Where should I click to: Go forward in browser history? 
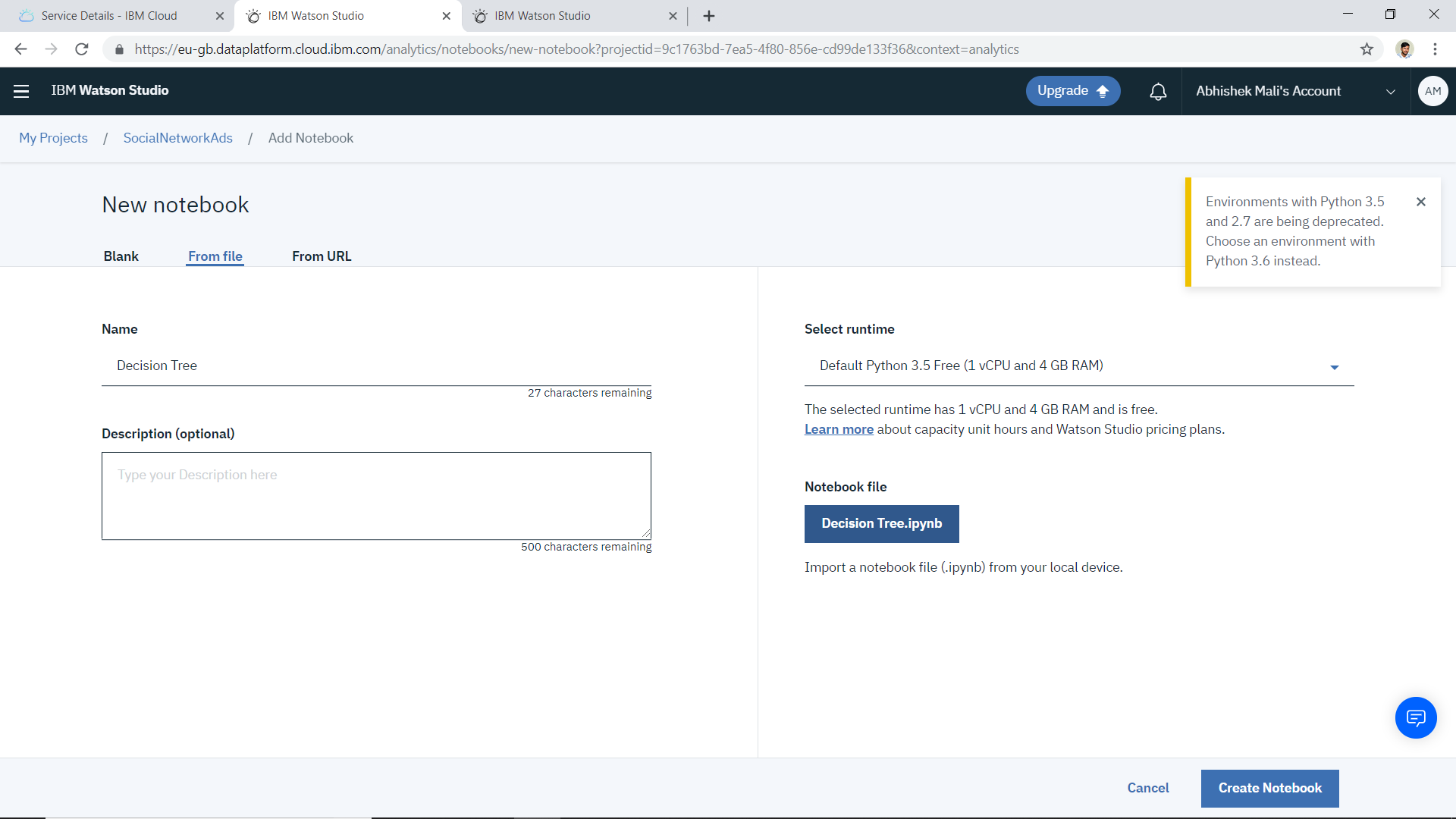coord(51,49)
